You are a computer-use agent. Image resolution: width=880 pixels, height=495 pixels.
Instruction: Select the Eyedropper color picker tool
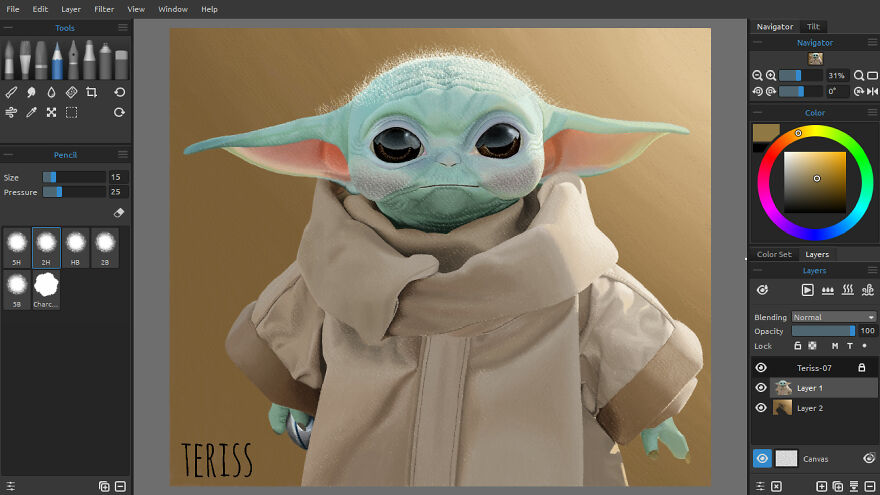pyautogui.click(x=31, y=112)
